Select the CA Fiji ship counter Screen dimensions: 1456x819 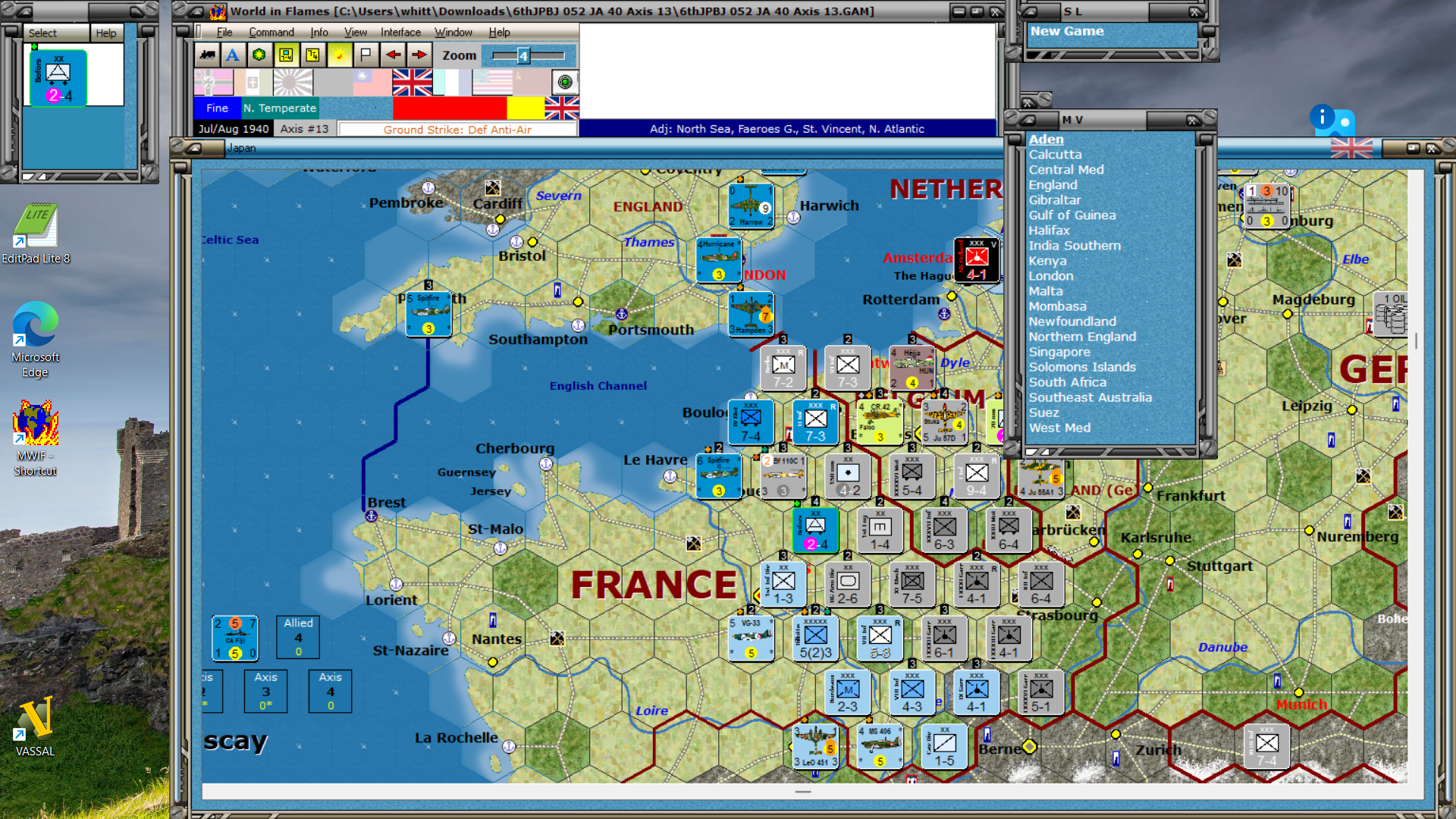coord(235,639)
